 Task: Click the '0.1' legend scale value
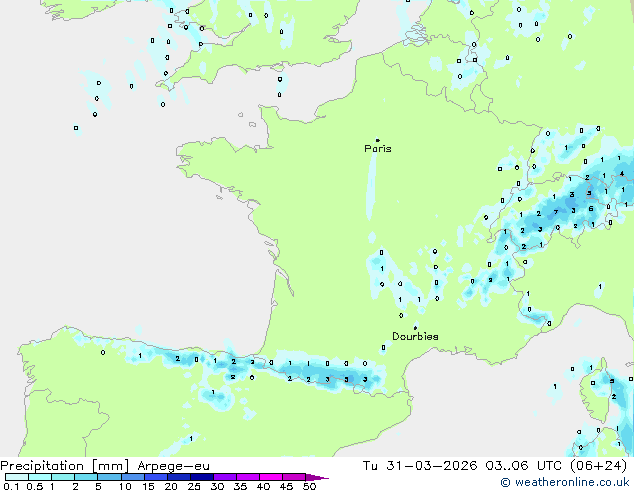[x=11, y=486]
